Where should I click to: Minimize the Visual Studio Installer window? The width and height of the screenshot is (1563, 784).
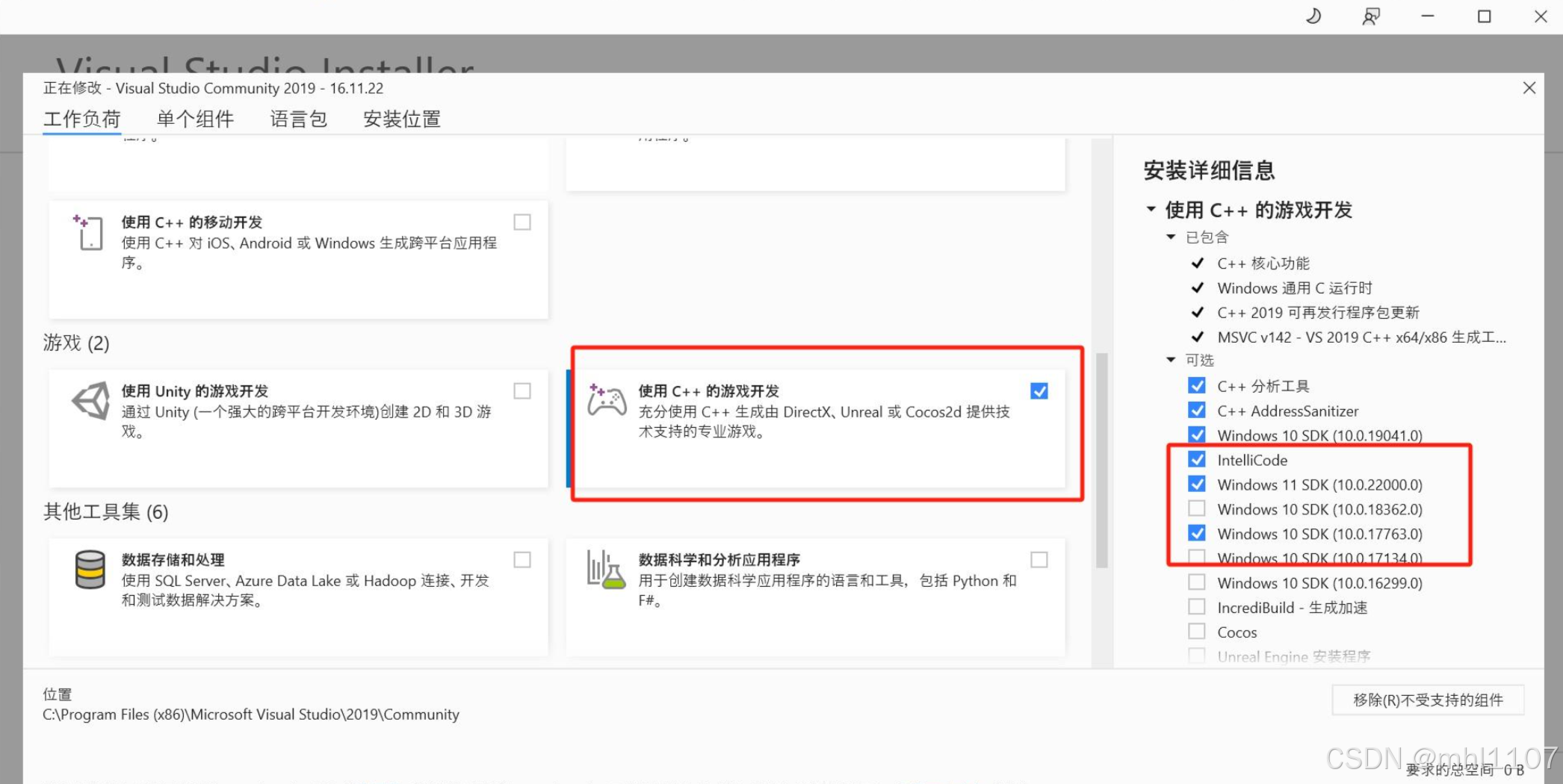1428,16
